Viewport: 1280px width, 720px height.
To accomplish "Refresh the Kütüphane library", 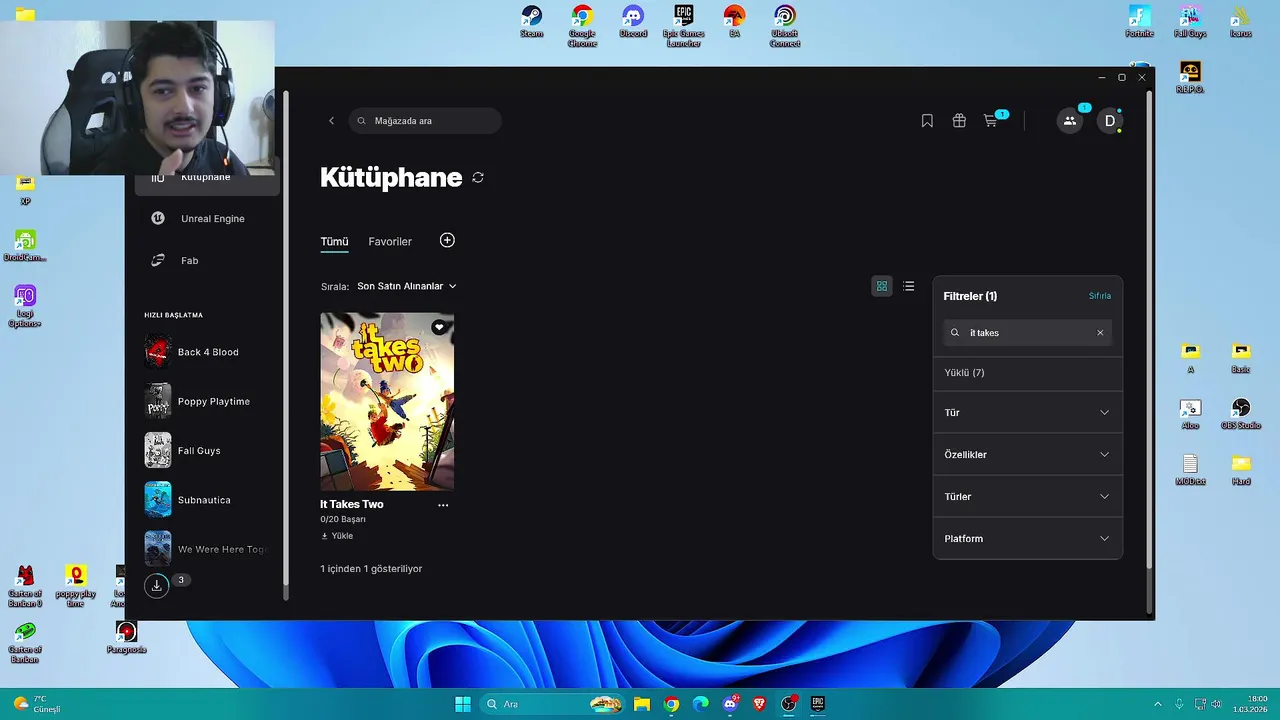I will (x=478, y=177).
